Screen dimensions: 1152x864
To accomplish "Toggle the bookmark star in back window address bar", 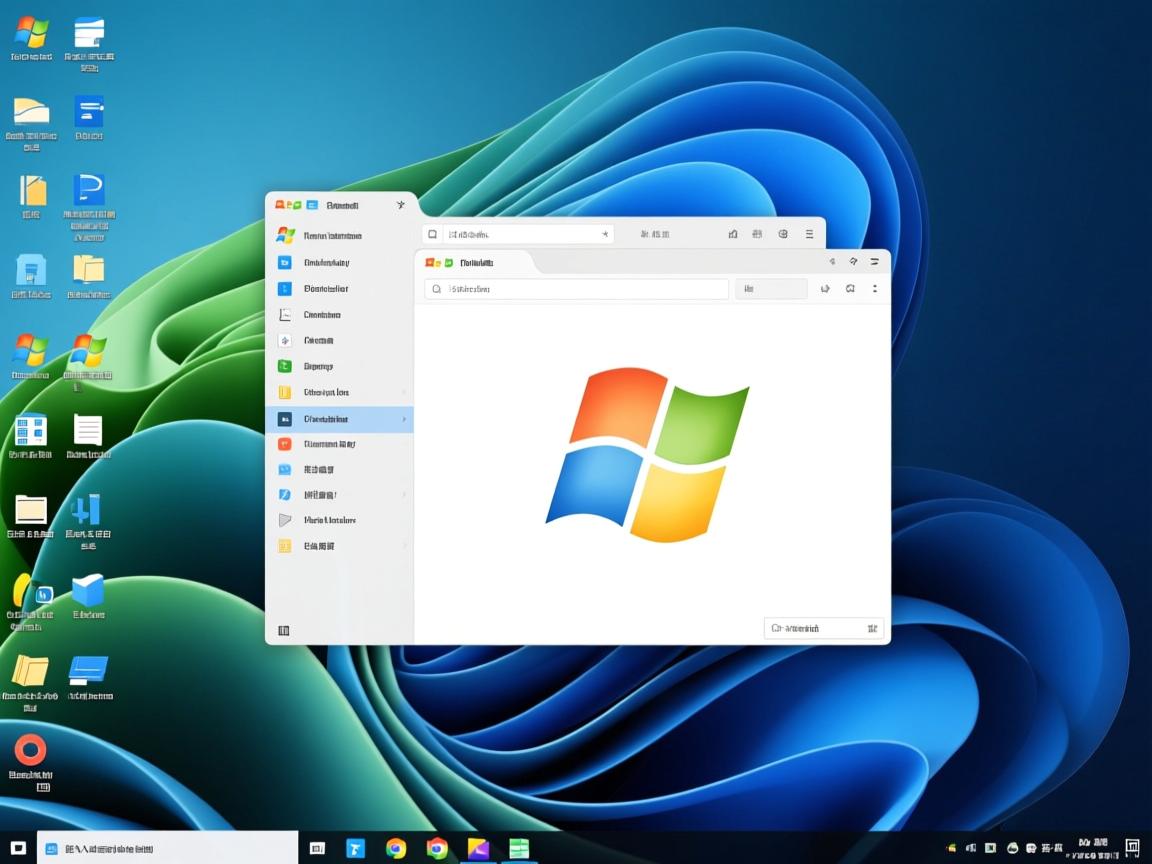I will (x=604, y=234).
